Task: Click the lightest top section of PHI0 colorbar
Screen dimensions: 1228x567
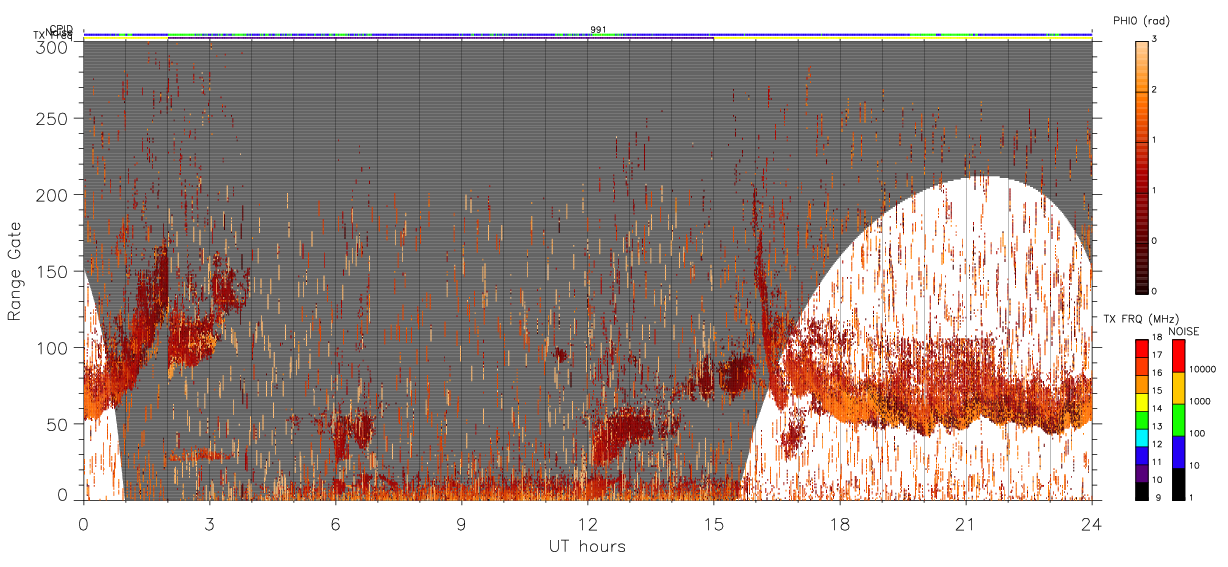Action: point(1141,66)
